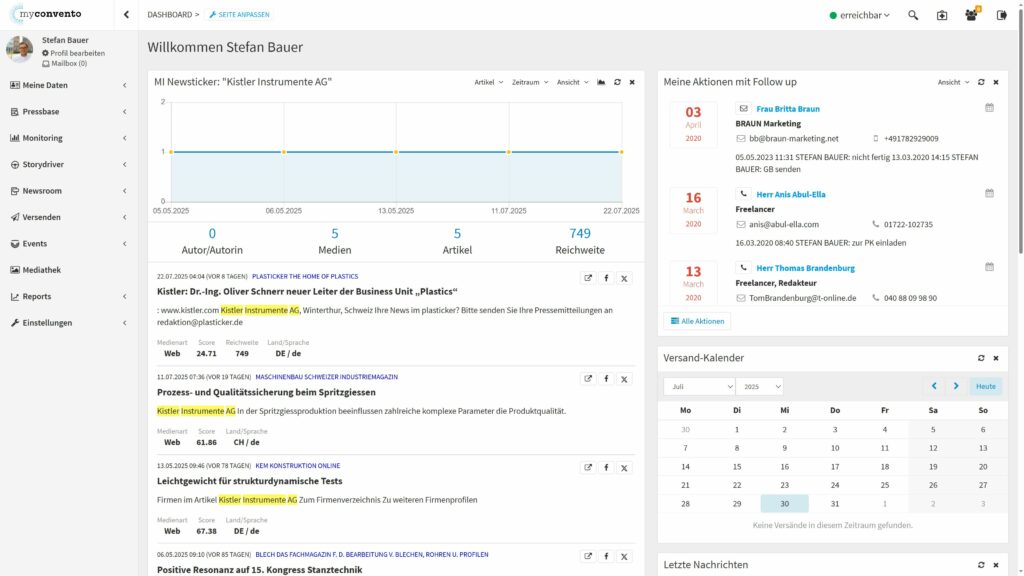1024x576 pixels.
Task: Open contact Frau Britta Braun
Action: pyautogui.click(x=788, y=109)
